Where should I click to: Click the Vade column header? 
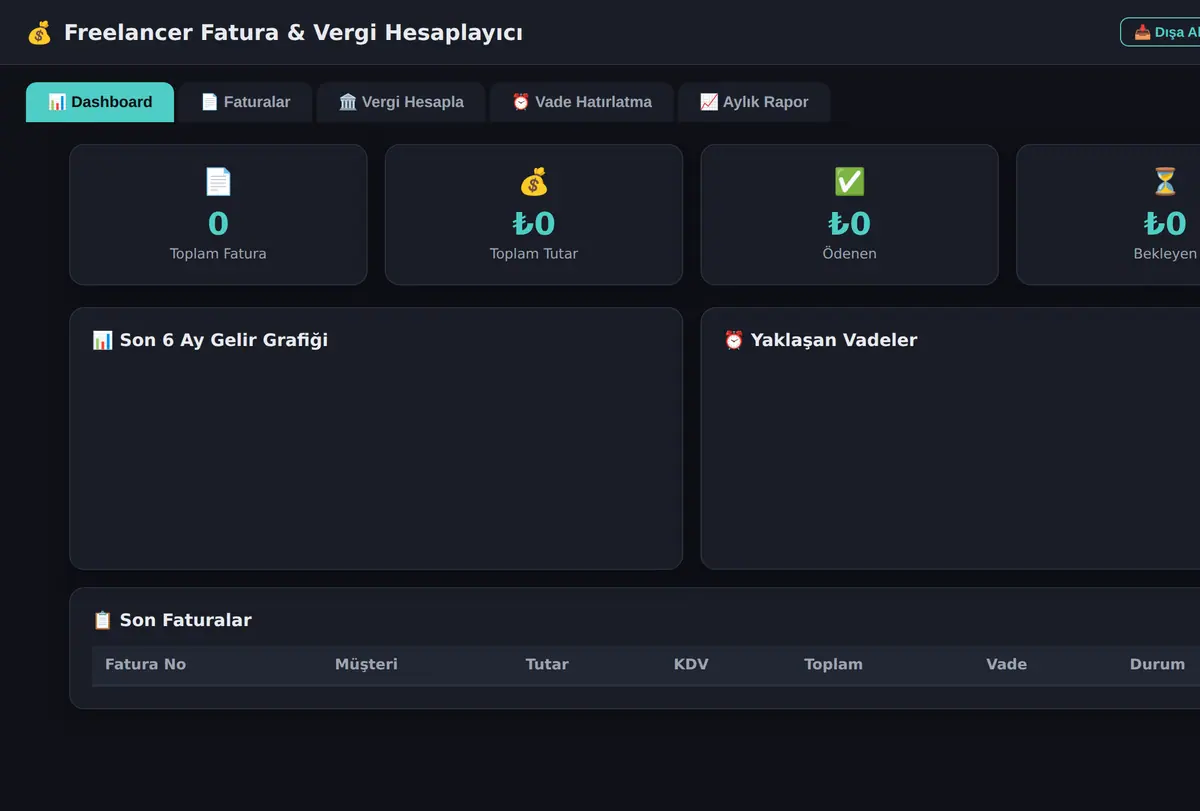tap(1006, 664)
